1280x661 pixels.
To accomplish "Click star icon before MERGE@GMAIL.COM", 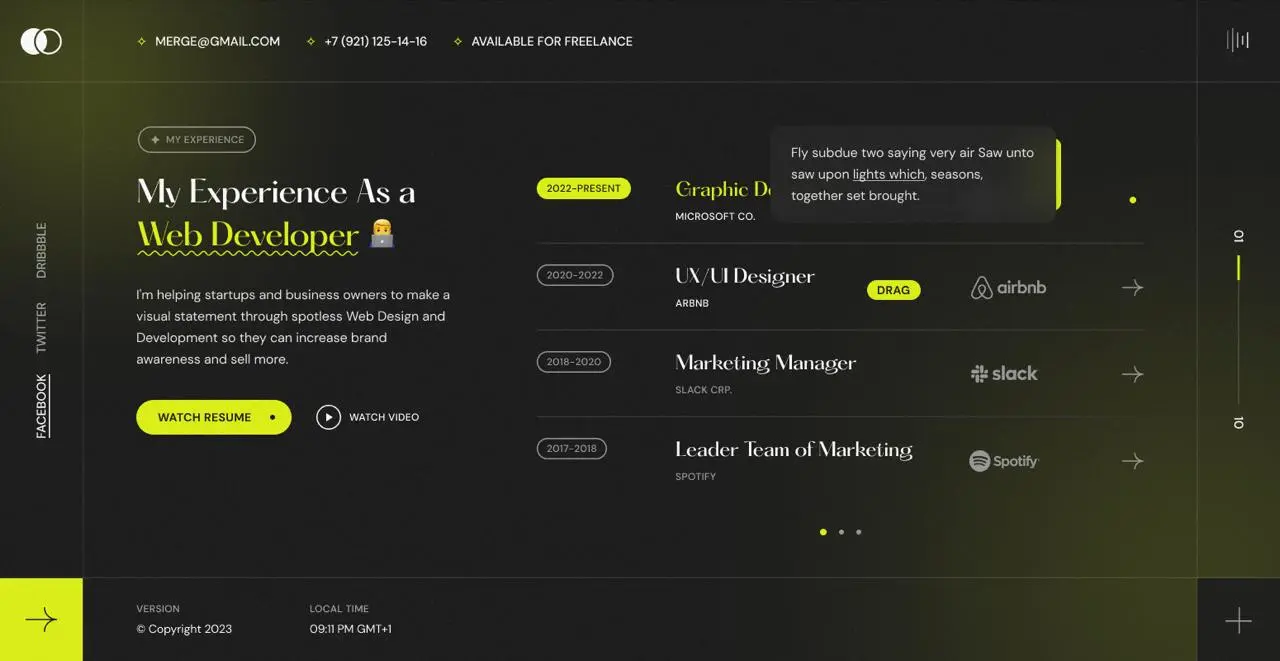I will [142, 41].
